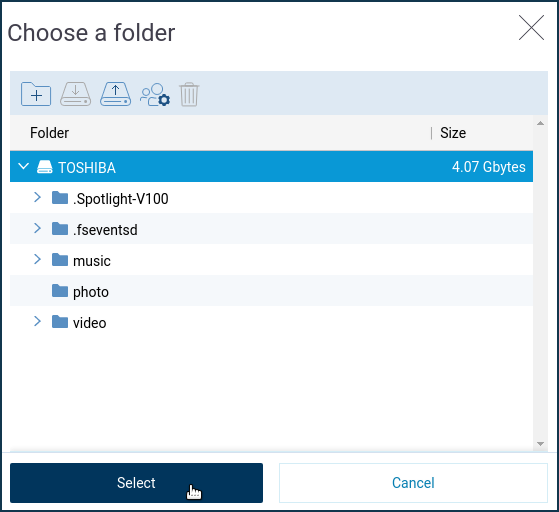Click the Folder column header
The height and width of the screenshot is (512, 559).
pos(49,133)
